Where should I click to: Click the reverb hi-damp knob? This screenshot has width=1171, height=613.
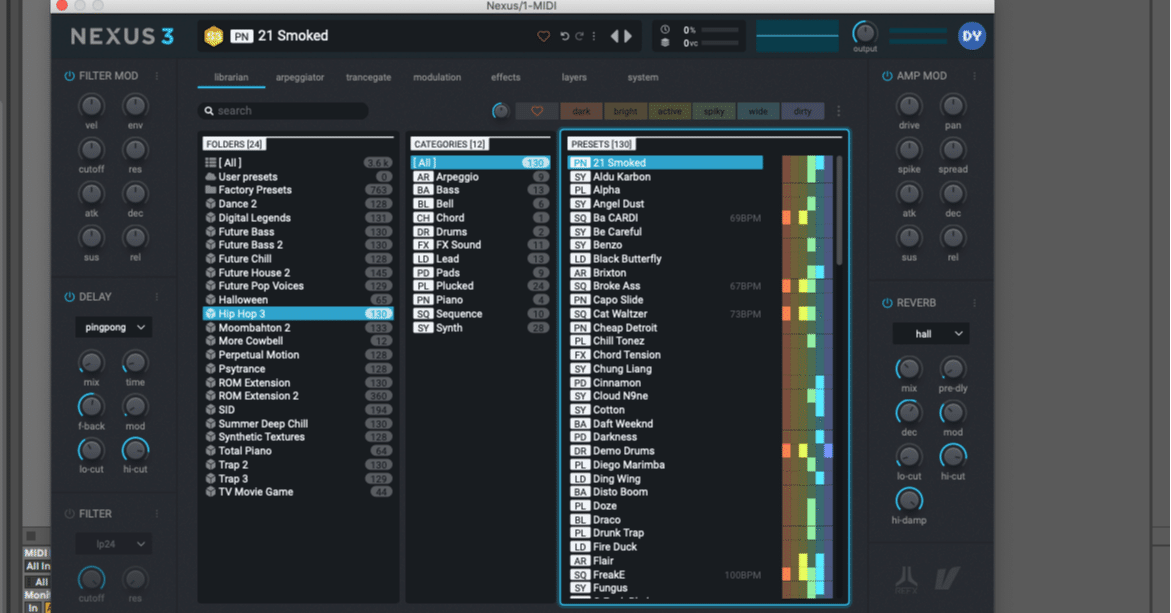pos(909,500)
